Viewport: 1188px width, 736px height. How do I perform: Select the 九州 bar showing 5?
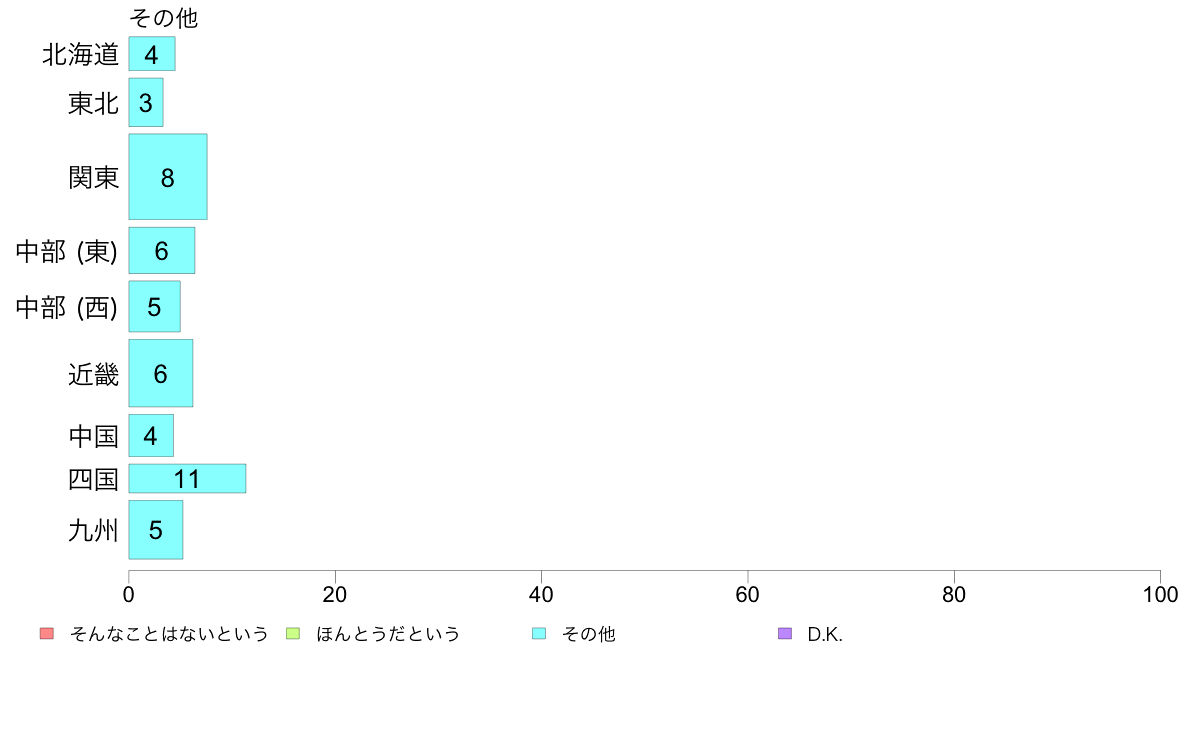click(155, 529)
